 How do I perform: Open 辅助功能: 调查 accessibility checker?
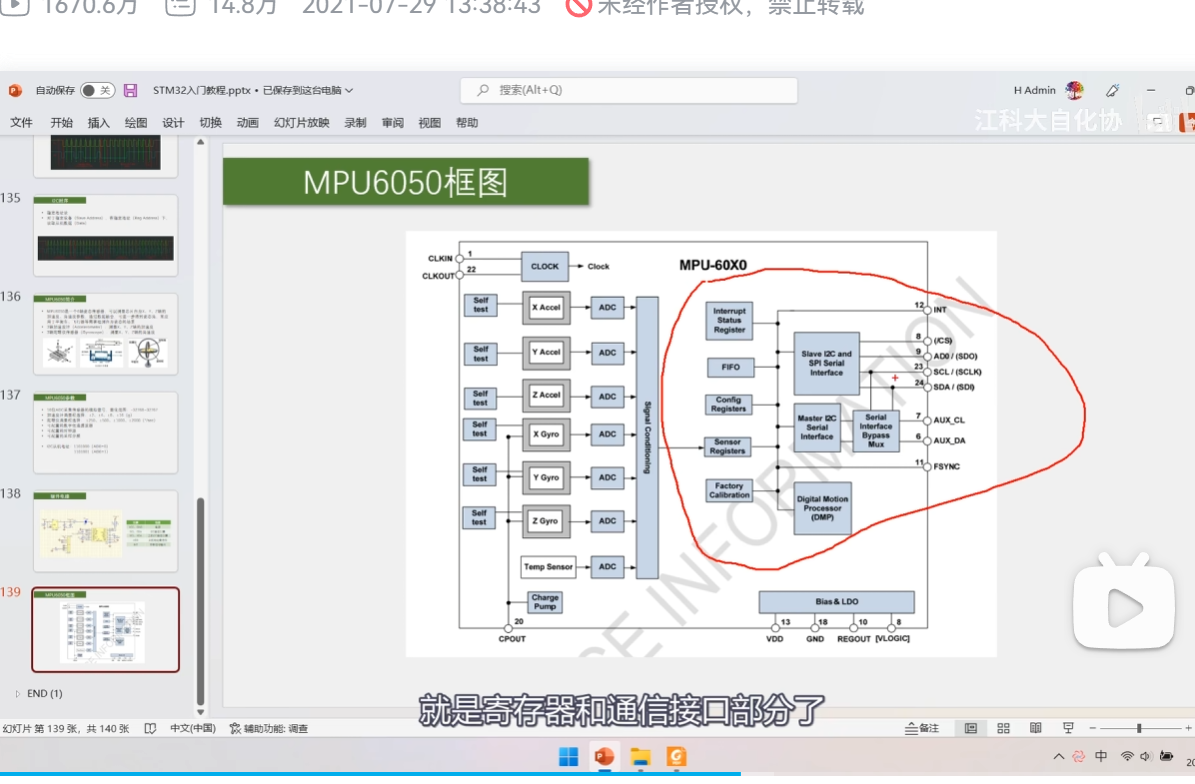click(x=269, y=728)
